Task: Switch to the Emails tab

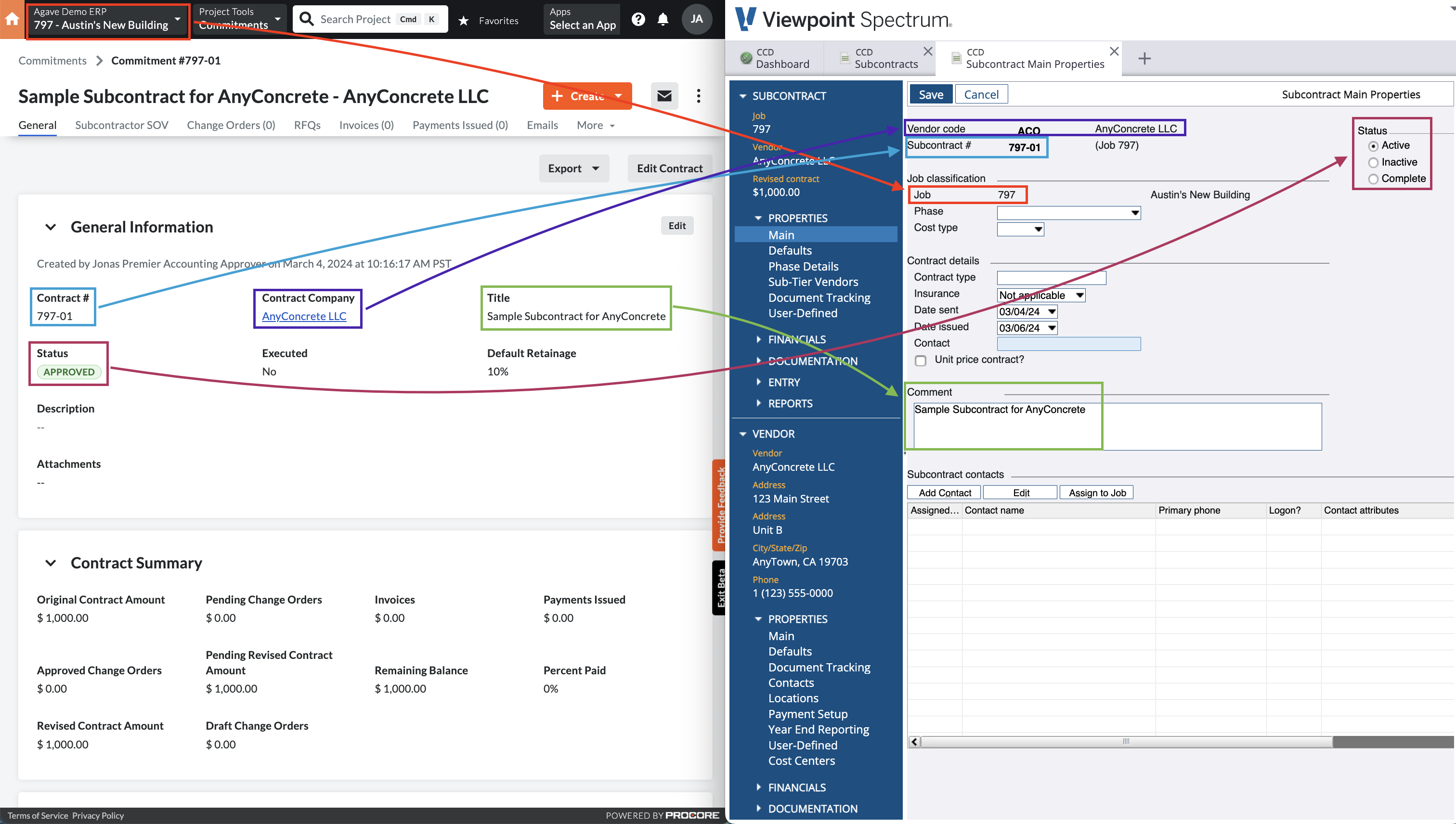Action: tap(542, 125)
